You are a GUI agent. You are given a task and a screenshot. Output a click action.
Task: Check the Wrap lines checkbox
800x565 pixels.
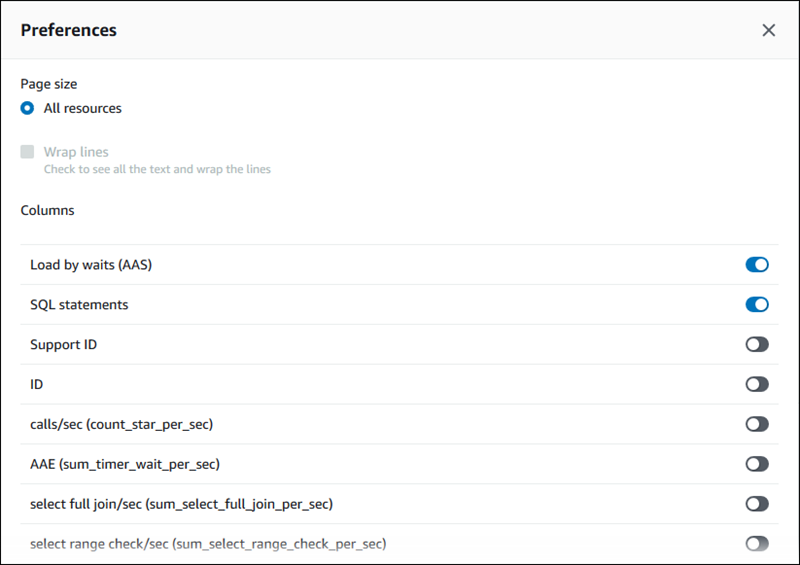[28, 153]
